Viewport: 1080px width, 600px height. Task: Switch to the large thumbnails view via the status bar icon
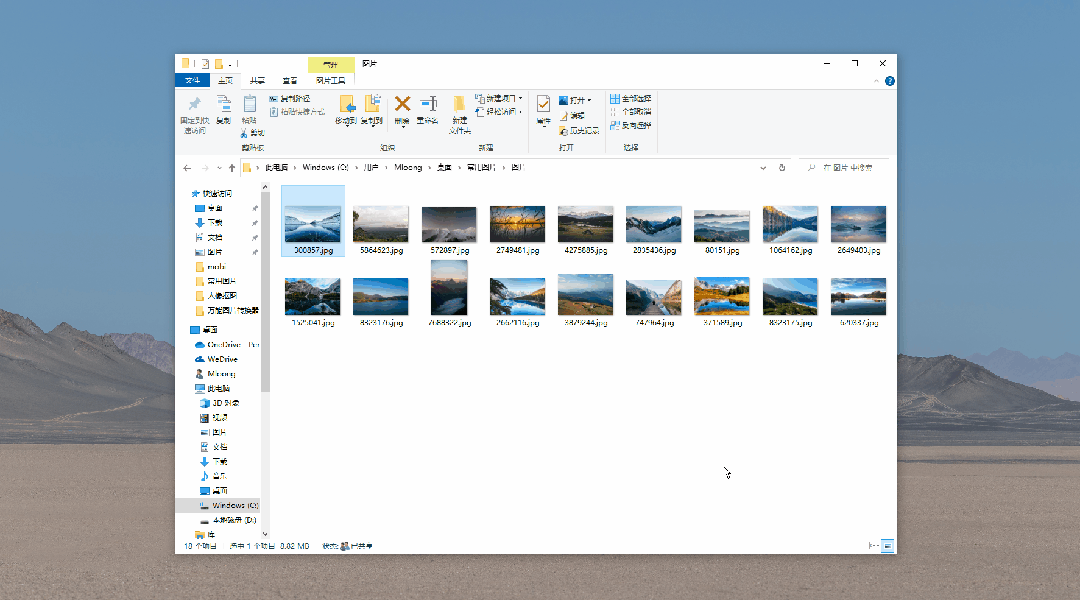(x=888, y=546)
